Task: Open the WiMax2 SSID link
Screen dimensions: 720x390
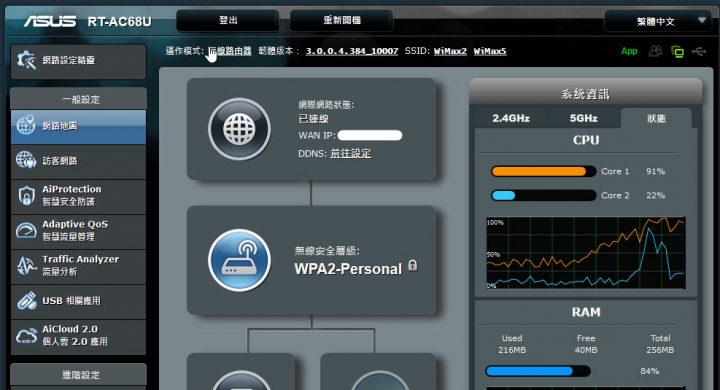Action: pos(450,51)
